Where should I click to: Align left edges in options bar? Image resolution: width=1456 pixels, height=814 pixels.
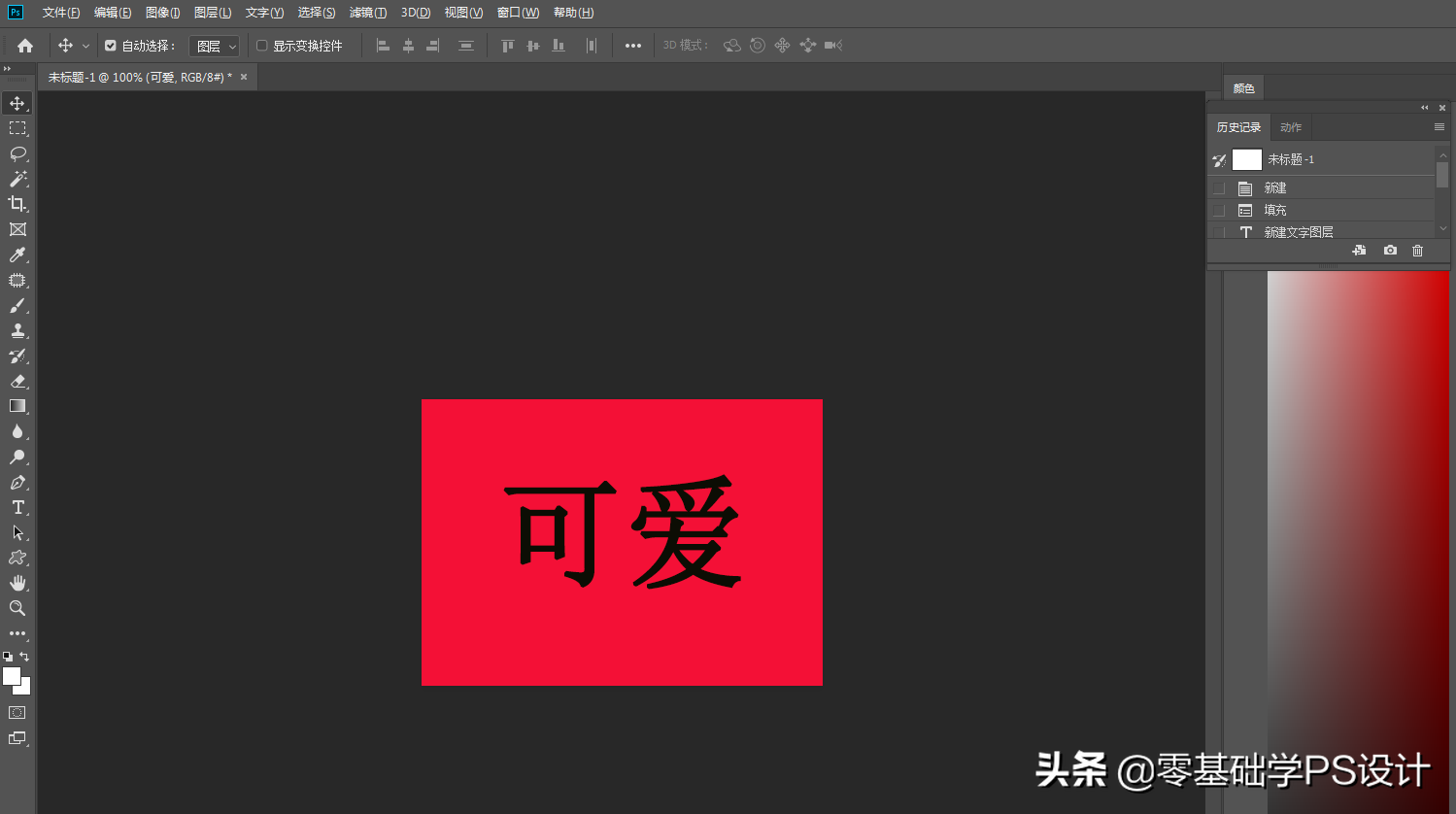tap(383, 46)
